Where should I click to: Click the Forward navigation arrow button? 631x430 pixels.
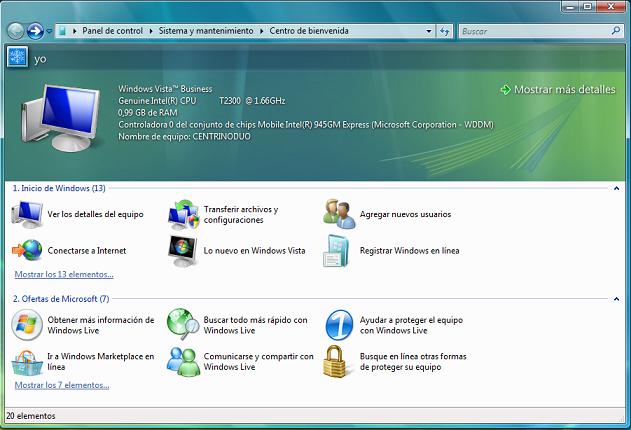point(35,31)
